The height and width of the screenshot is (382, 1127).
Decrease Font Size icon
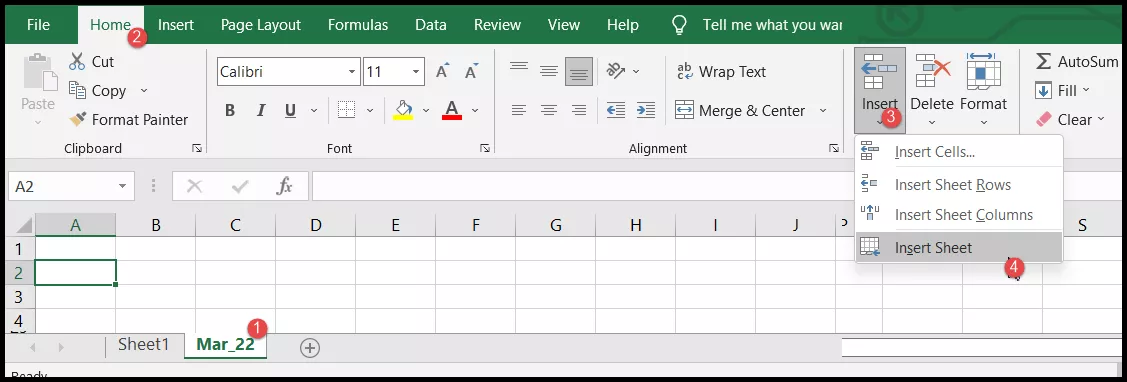pos(472,71)
